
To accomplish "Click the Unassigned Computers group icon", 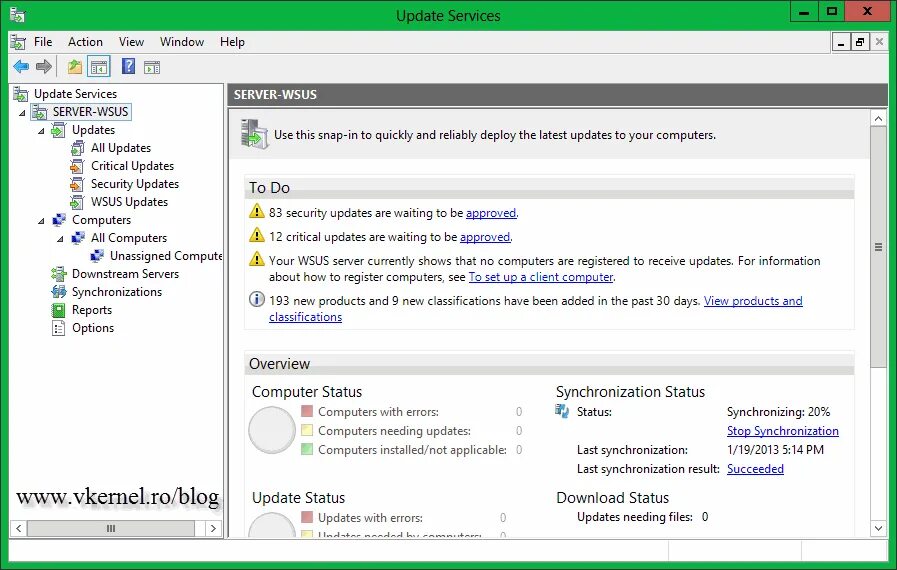I will tap(97, 256).
